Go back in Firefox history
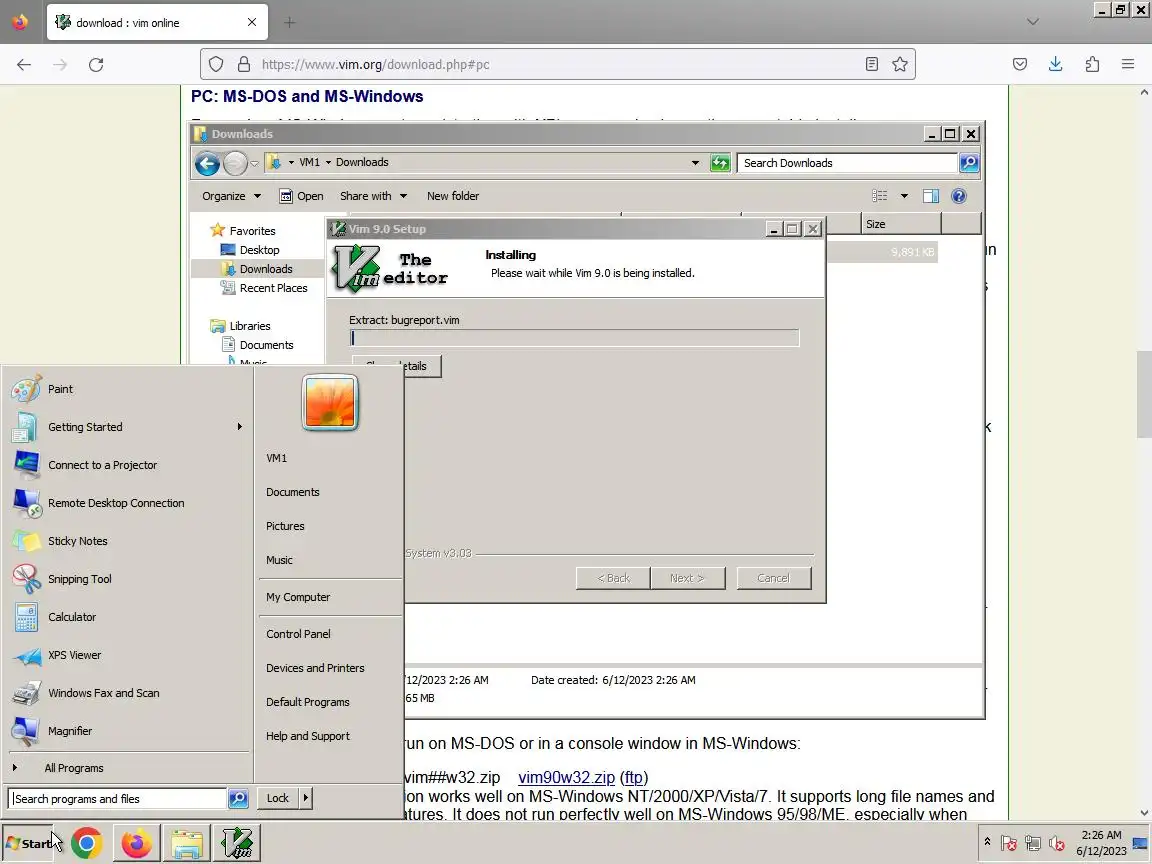The width and height of the screenshot is (1152, 864). tap(24, 65)
